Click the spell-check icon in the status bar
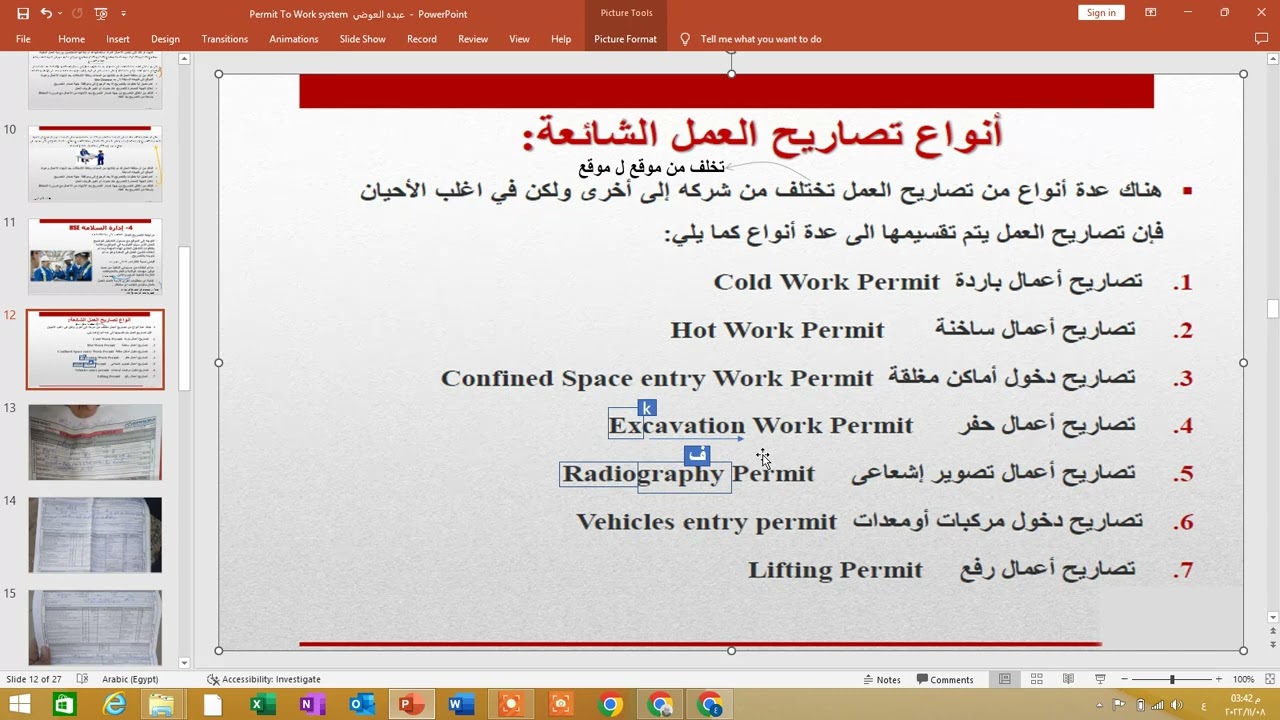The image size is (1280, 720). (x=82, y=679)
